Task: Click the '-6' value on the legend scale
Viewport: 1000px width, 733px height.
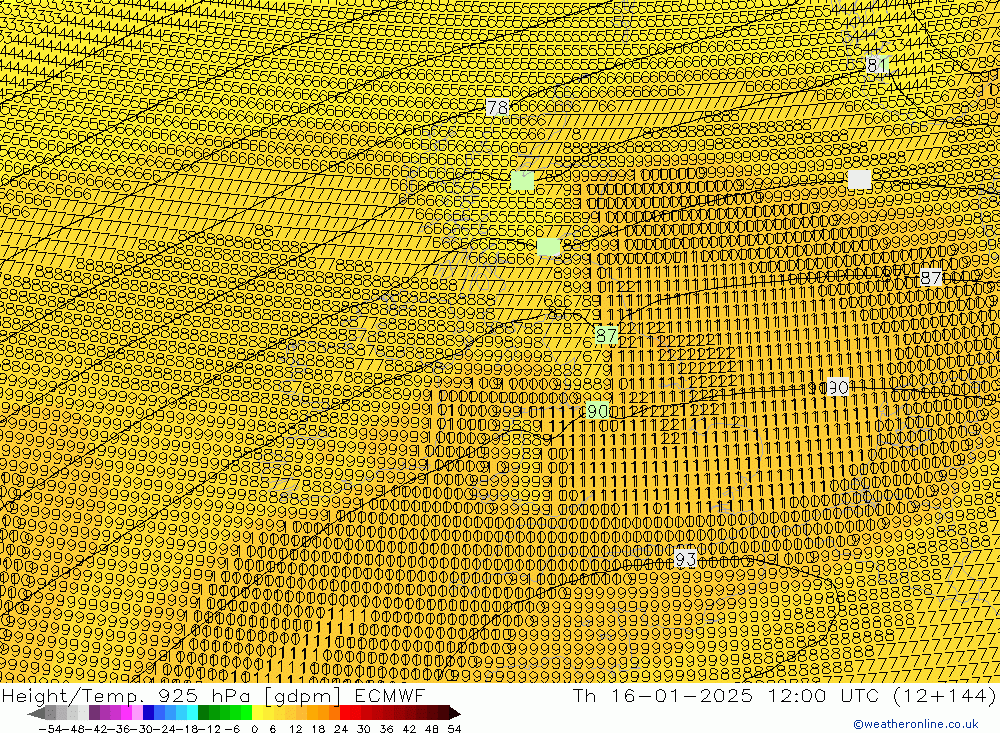Action: click(232, 728)
